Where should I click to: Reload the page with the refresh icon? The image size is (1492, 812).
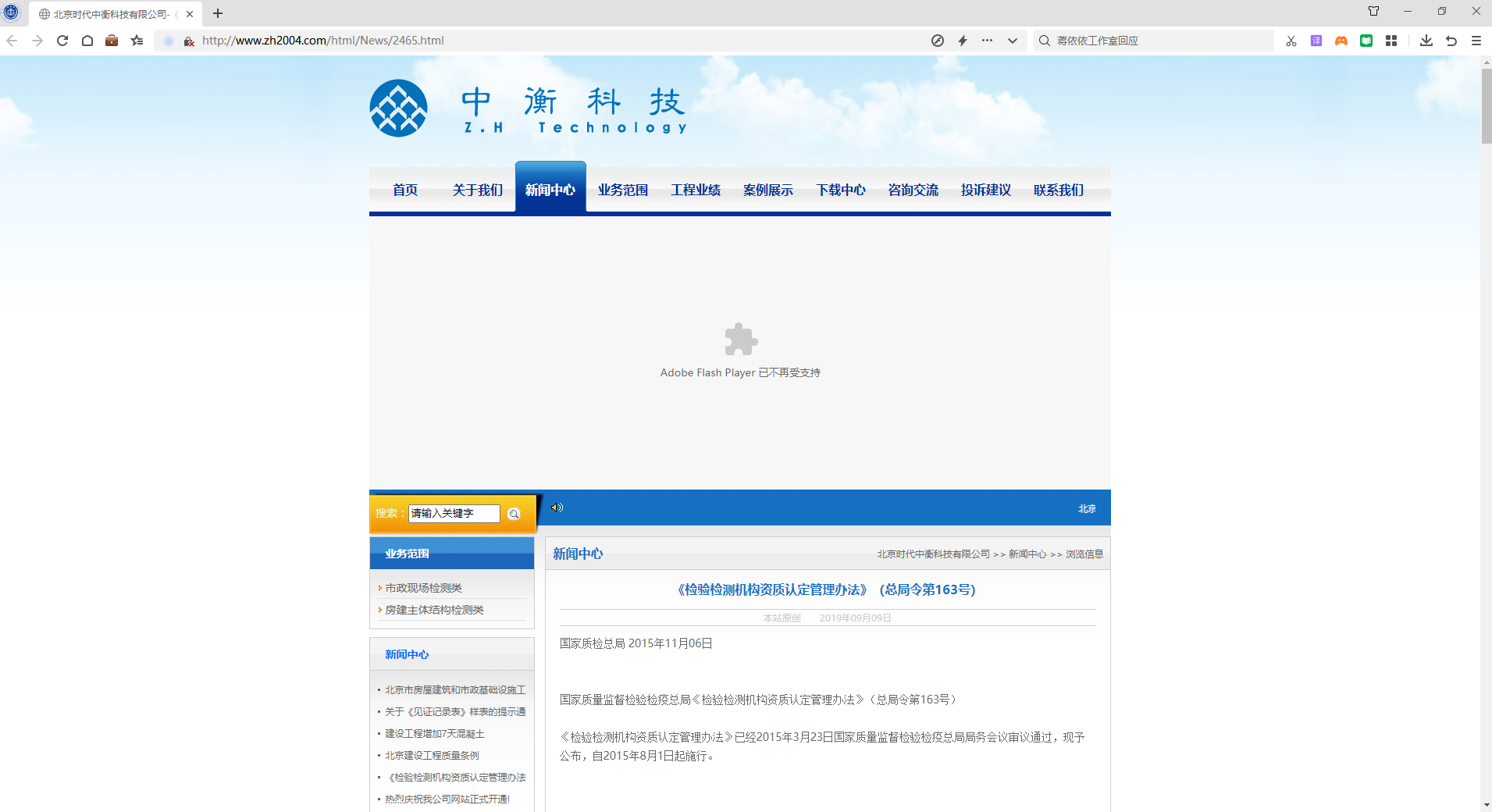pos(62,41)
